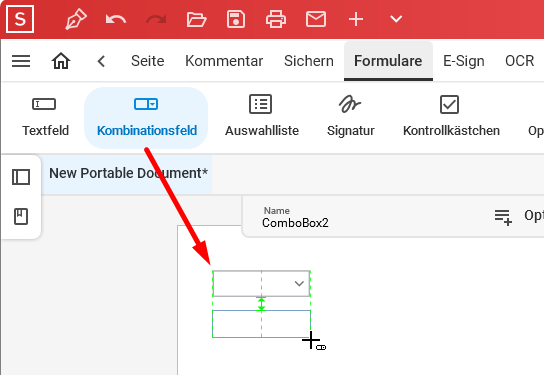Save the document using the floppy icon
The width and height of the screenshot is (544, 375).
236,19
